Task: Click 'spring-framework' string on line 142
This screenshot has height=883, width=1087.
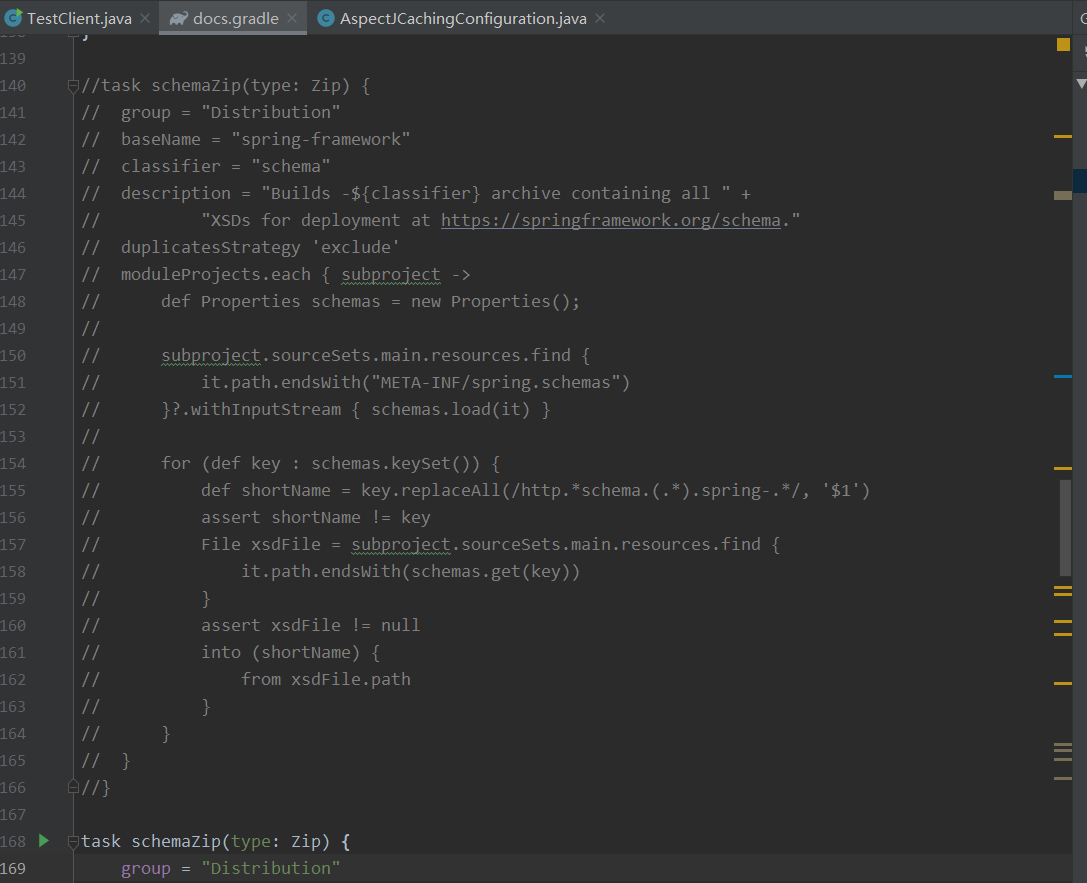Action: [x=320, y=139]
